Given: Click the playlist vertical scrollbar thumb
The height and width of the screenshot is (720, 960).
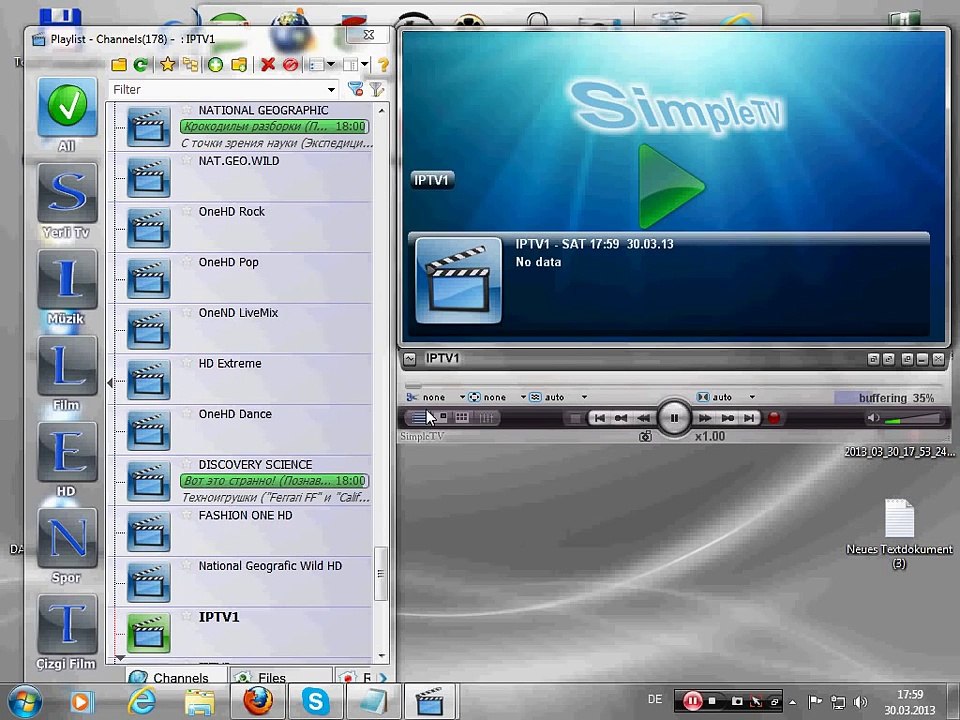Looking at the screenshot, I should tap(381, 574).
